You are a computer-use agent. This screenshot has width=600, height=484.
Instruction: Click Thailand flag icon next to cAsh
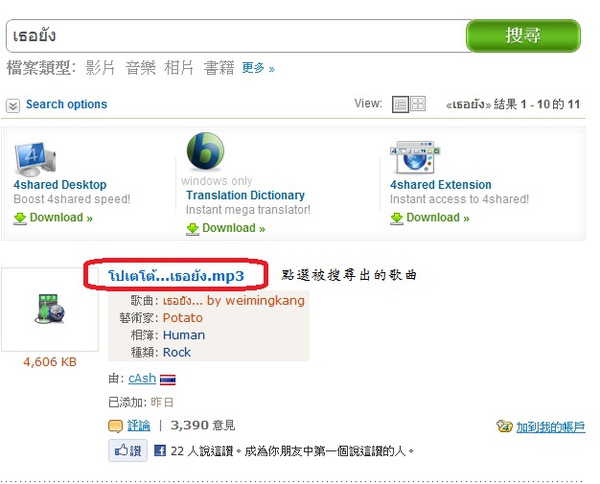(168, 379)
